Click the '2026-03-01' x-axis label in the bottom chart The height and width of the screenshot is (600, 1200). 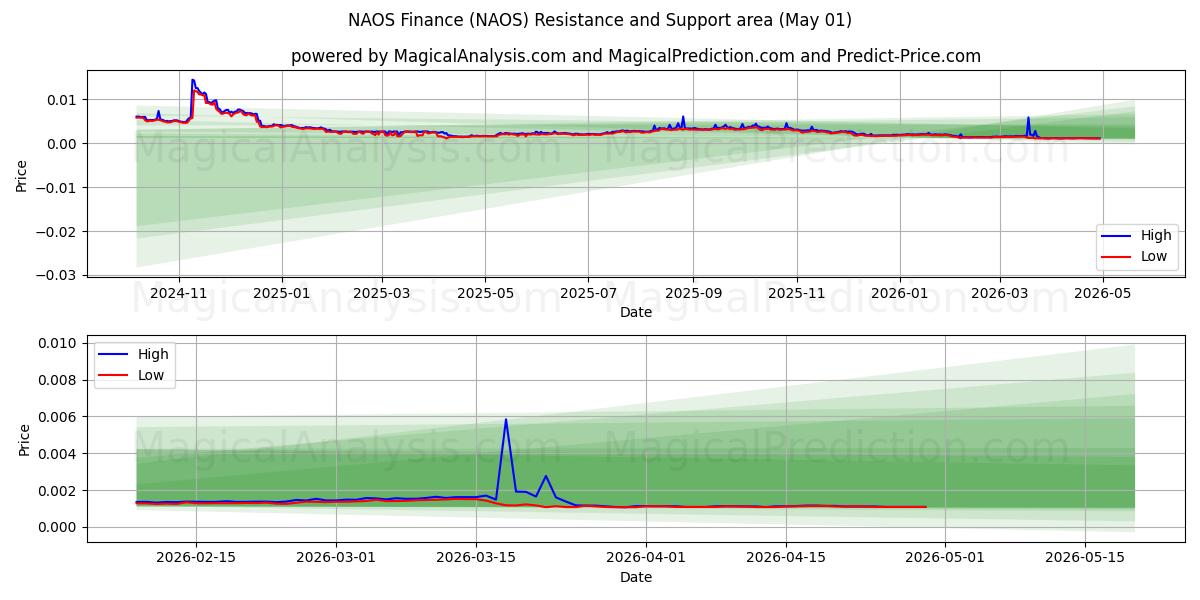(x=336, y=560)
